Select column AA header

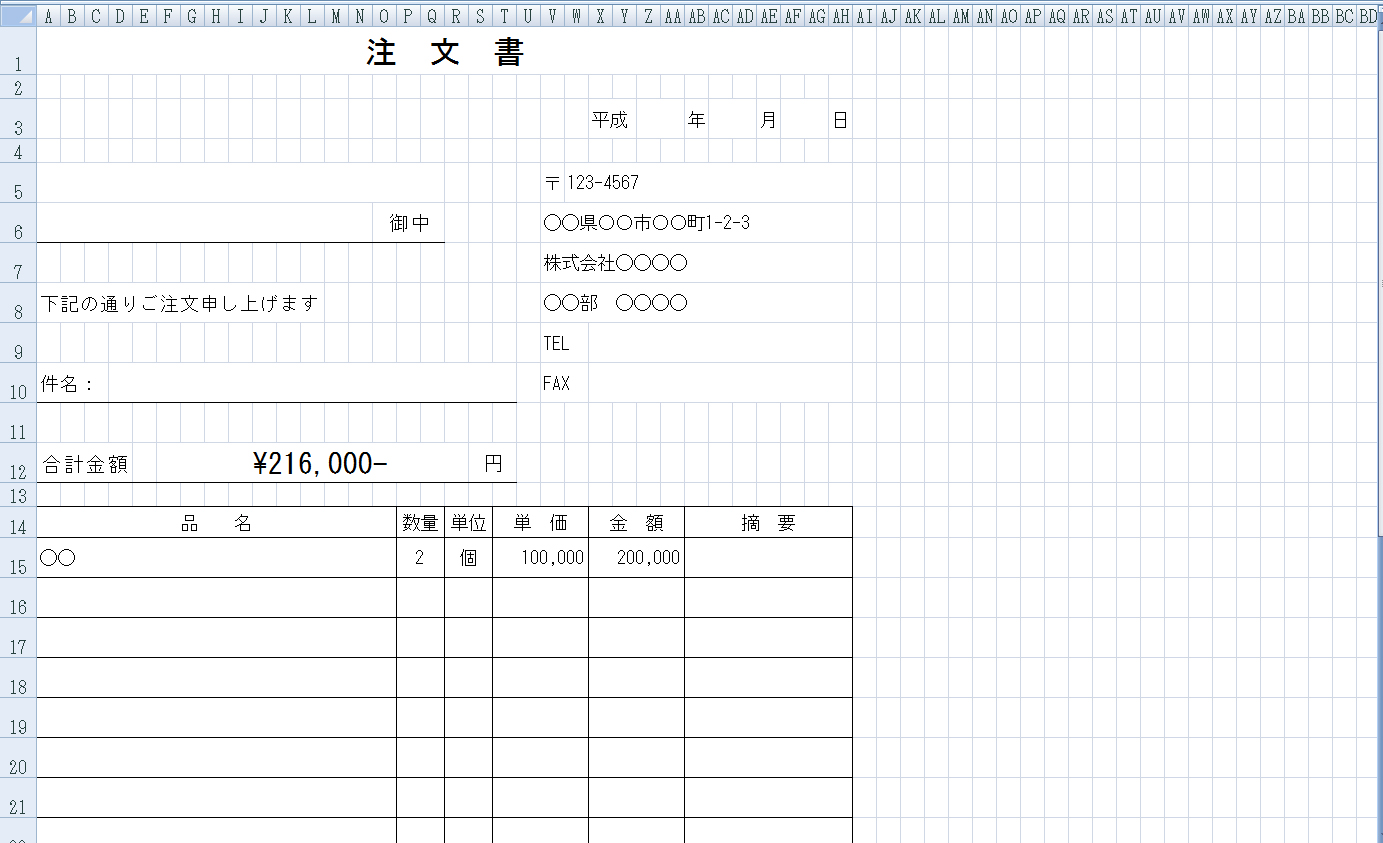(672, 16)
